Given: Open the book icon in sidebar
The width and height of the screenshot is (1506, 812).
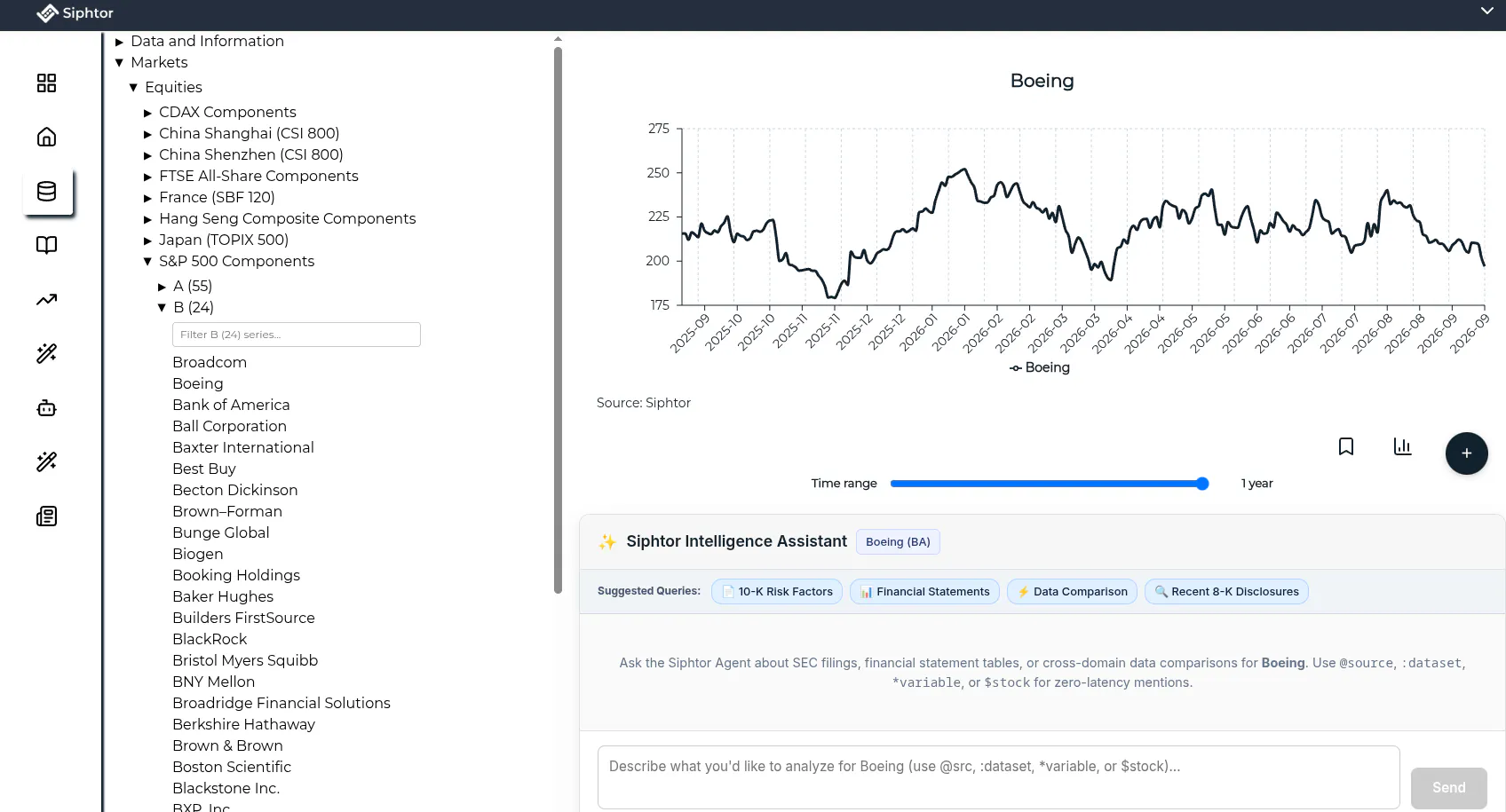Looking at the screenshot, I should pos(46,245).
